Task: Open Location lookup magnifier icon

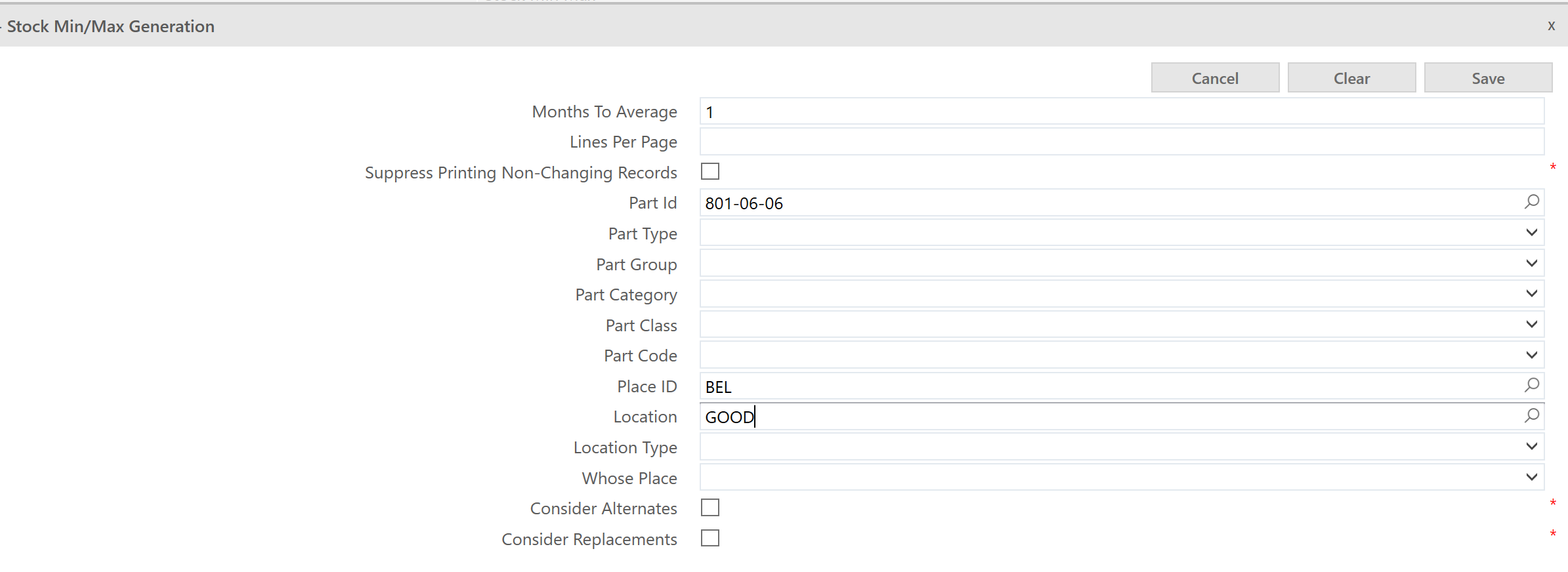Action: pyautogui.click(x=1531, y=416)
